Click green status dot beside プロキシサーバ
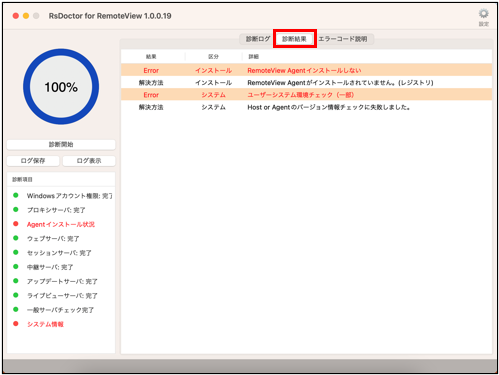 pos(16,209)
